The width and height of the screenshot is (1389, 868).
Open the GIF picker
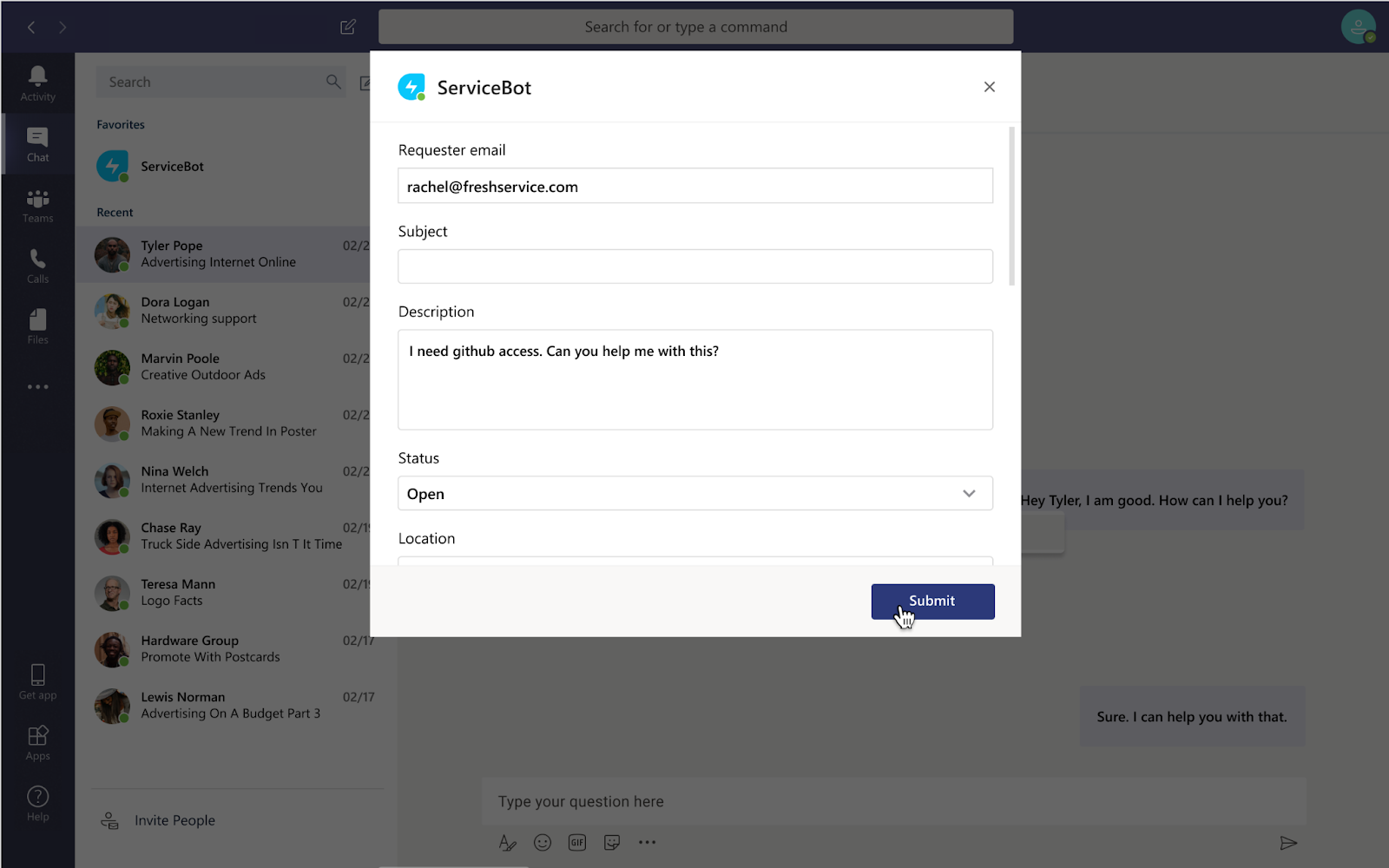click(577, 843)
